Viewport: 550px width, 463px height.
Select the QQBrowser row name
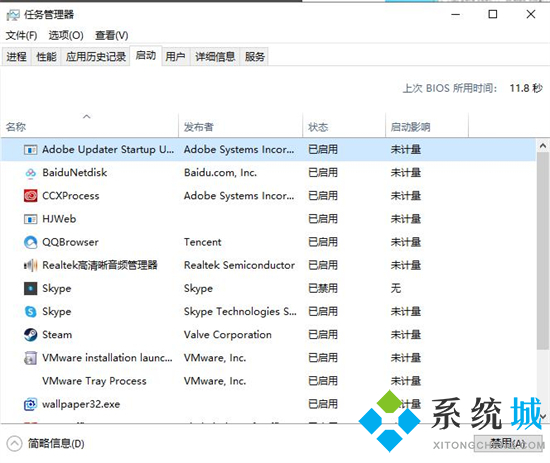tap(71, 242)
